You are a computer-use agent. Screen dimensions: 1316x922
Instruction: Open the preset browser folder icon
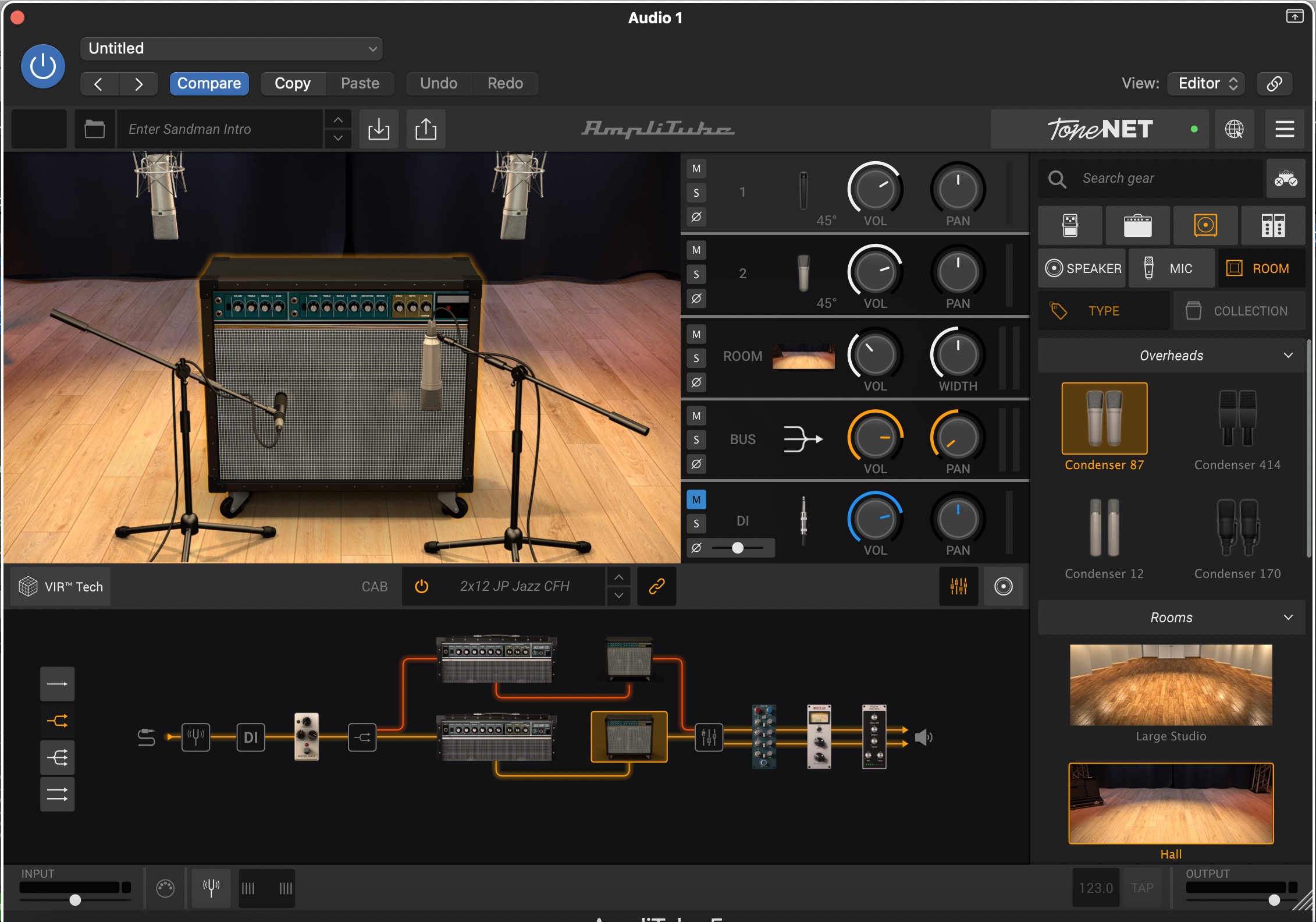click(94, 129)
